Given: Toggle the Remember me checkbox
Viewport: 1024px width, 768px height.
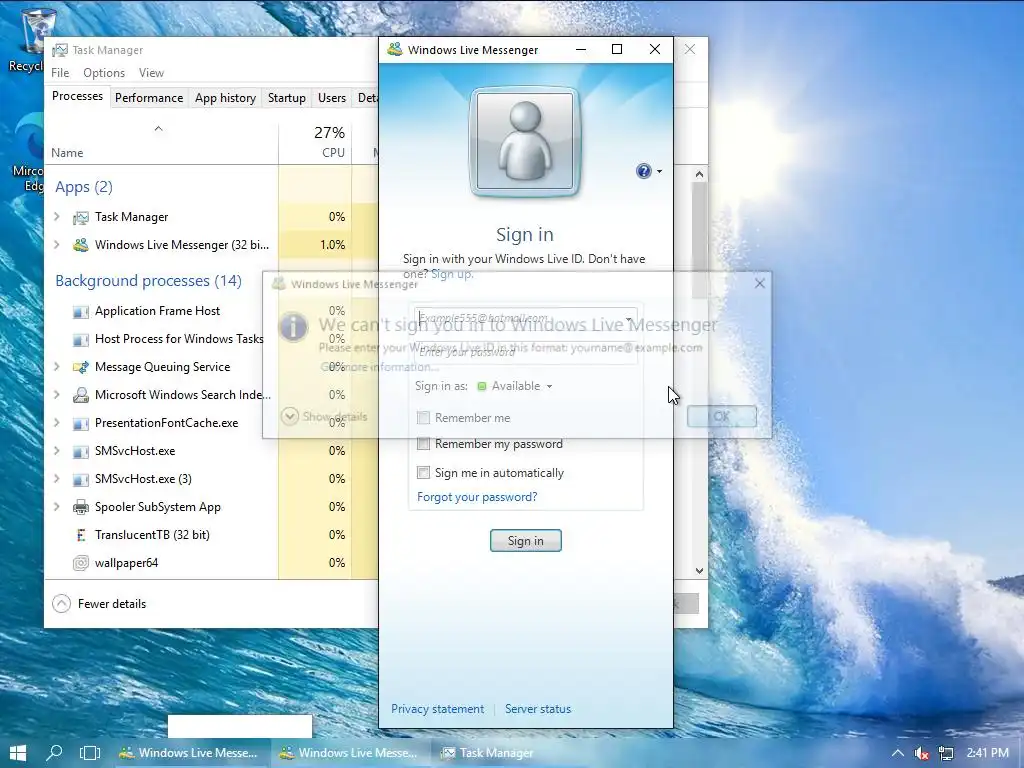Looking at the screenshot, I should [423, 417].
